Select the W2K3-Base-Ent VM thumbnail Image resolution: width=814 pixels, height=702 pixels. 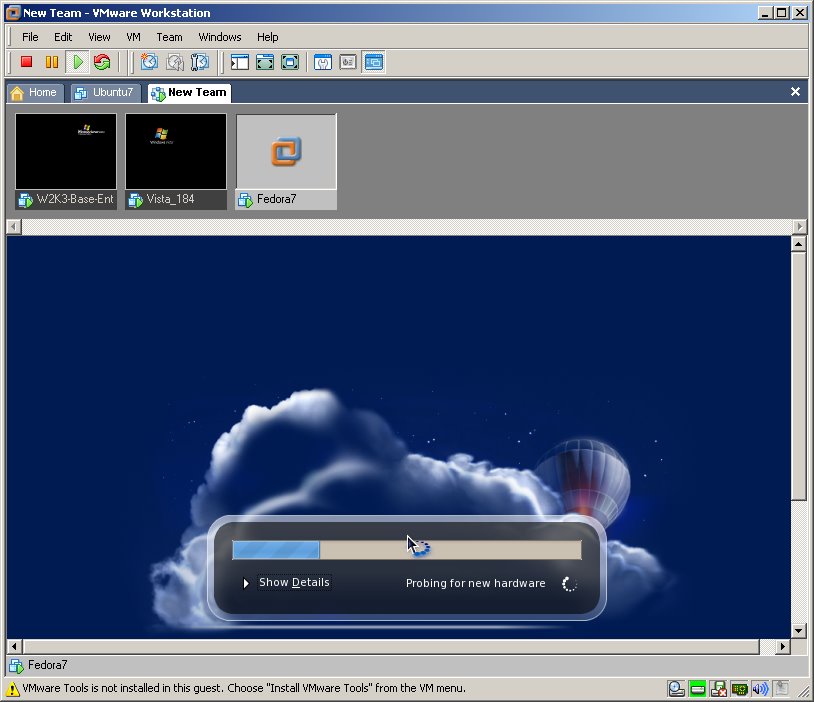click(66, 161)
